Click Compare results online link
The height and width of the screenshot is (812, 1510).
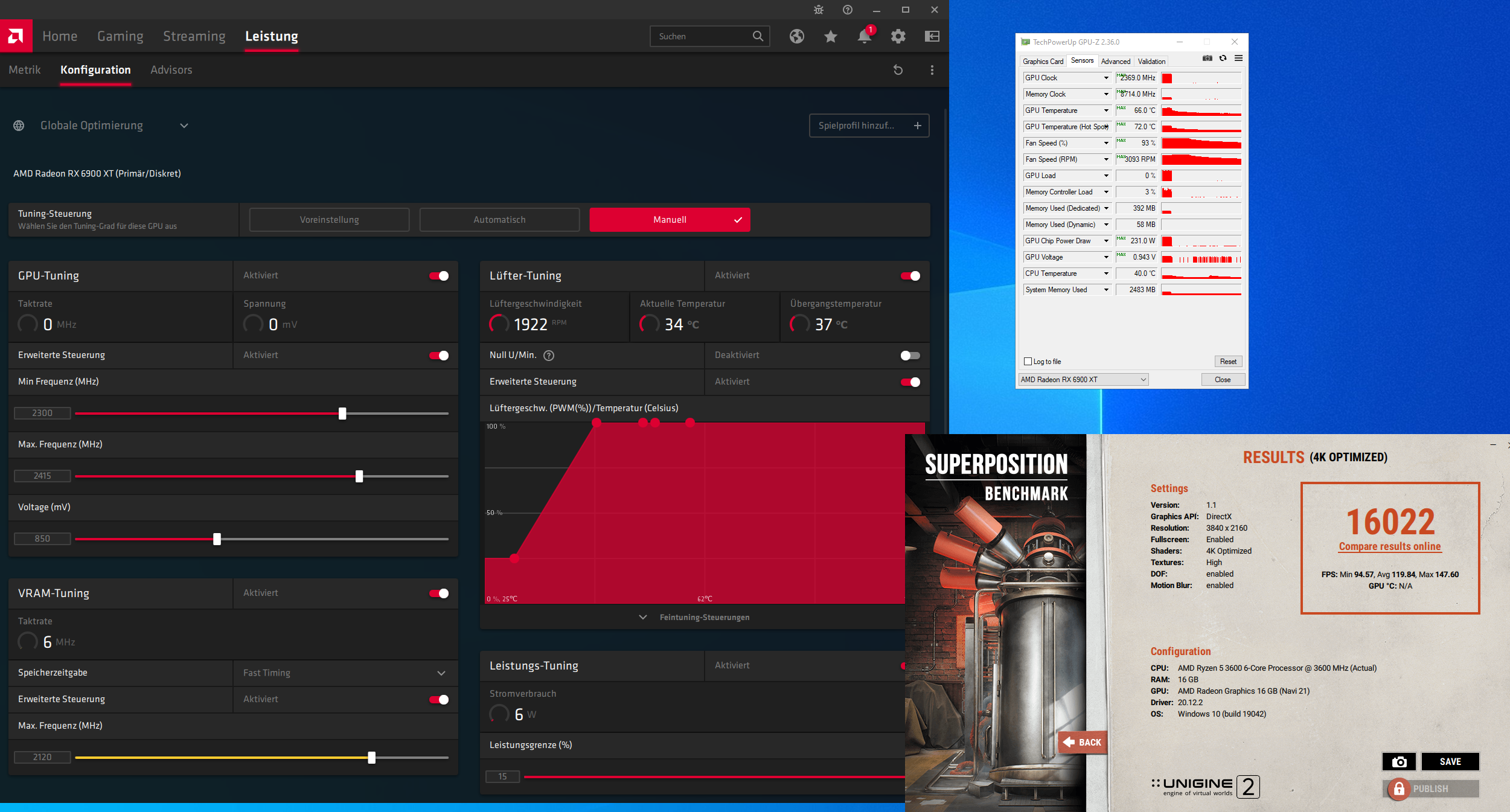(x=1389, y=546)
